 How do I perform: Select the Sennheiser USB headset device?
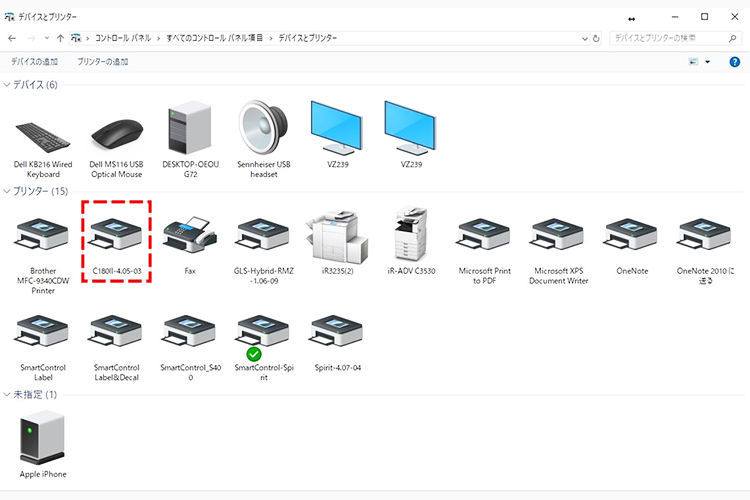tap(264, 141)
